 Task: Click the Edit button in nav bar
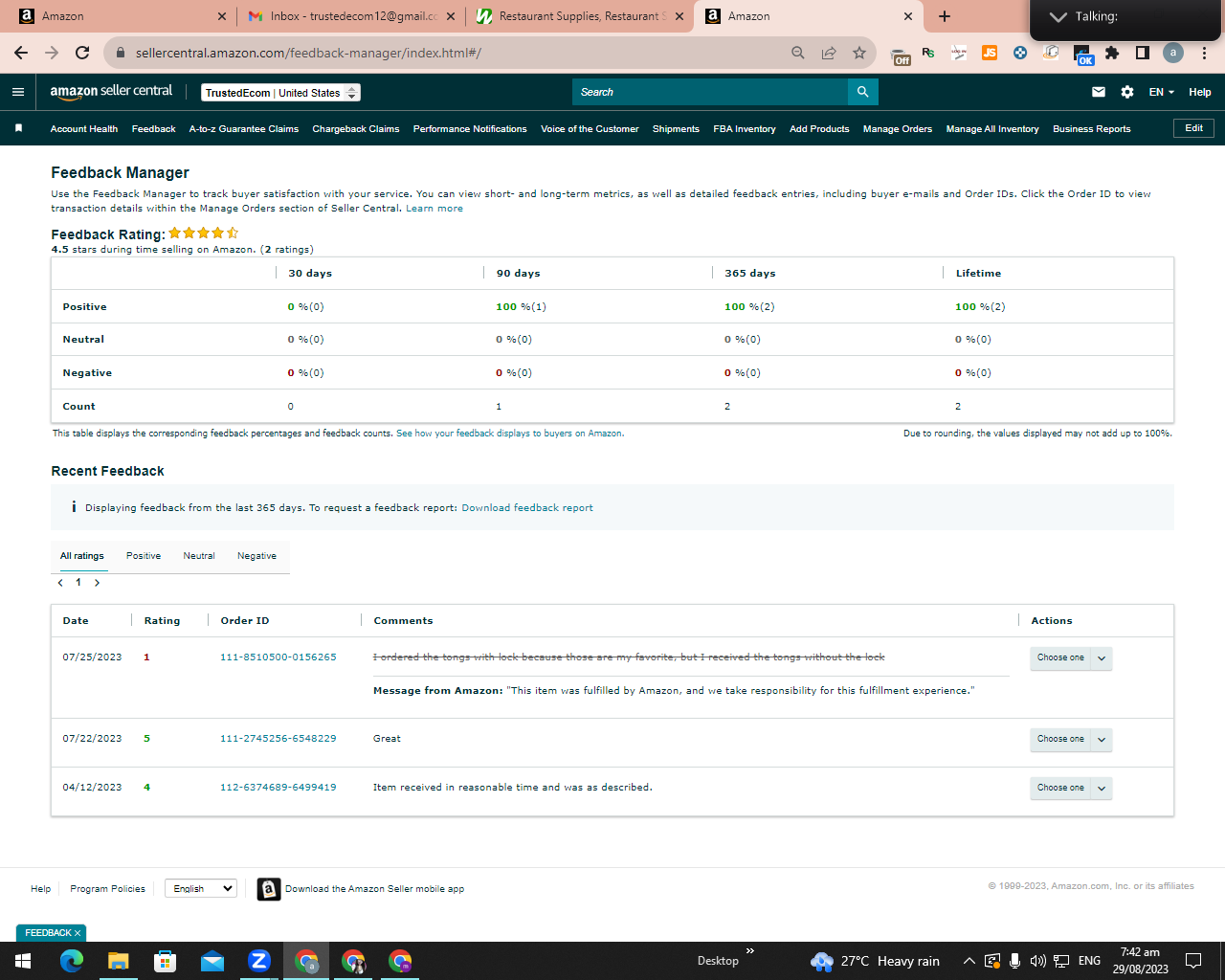pos(1193,128)
